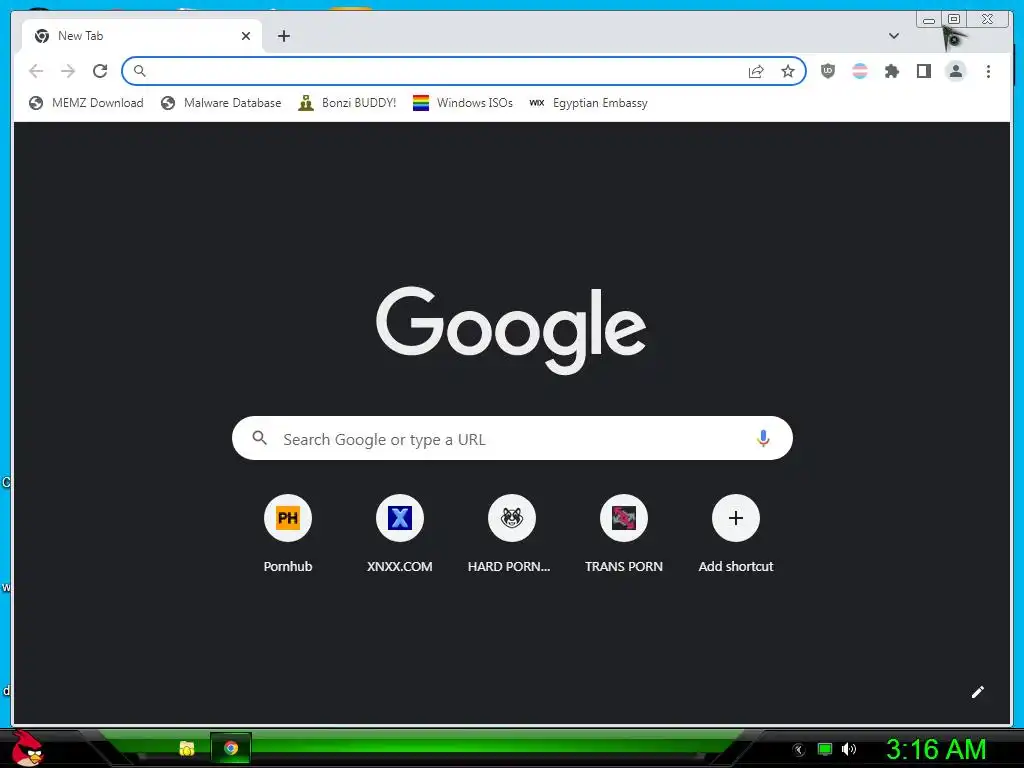Add a new tab with plus button
This screenshot has width=1024, height=768.
(283, 36)
